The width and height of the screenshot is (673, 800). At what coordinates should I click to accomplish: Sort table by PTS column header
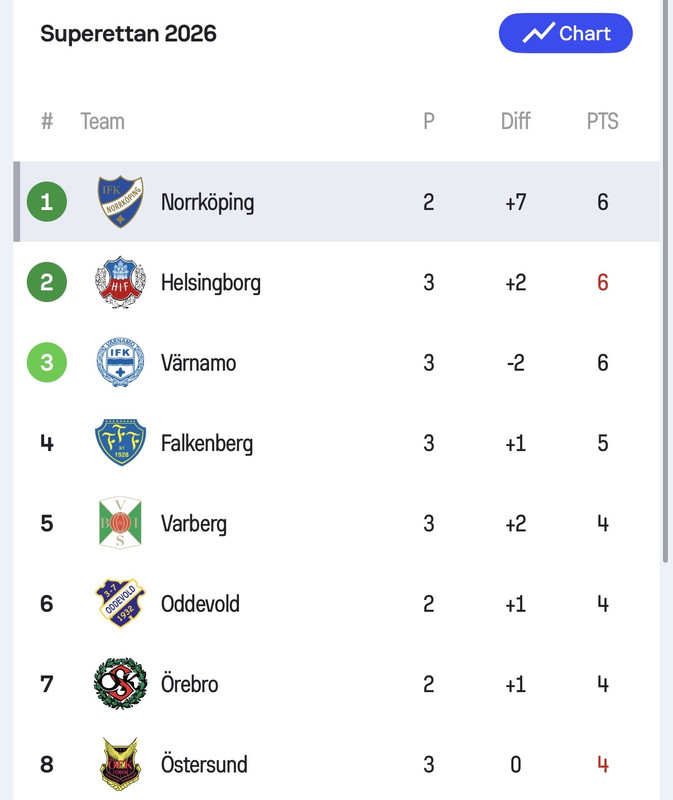click(603, 121)
